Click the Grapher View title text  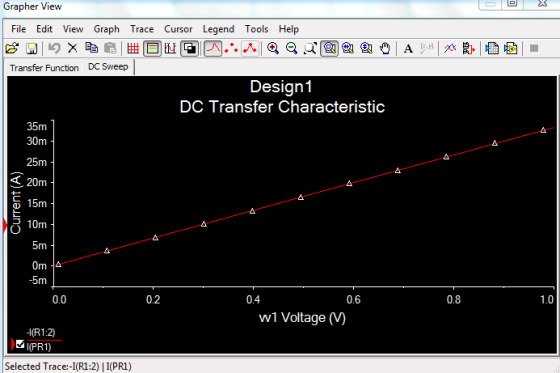tap(32, 6)
